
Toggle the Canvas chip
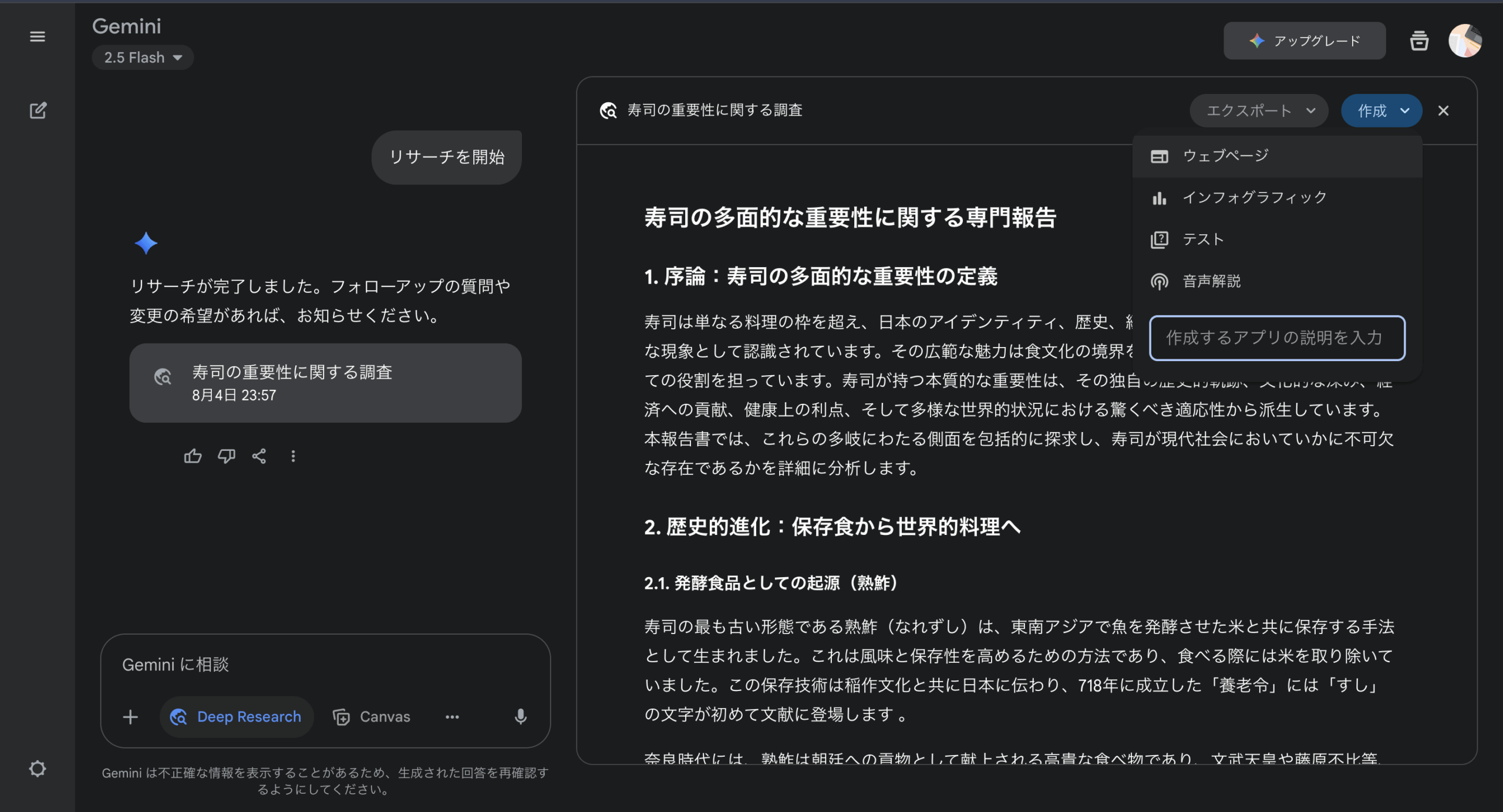(x=372, y=717)
